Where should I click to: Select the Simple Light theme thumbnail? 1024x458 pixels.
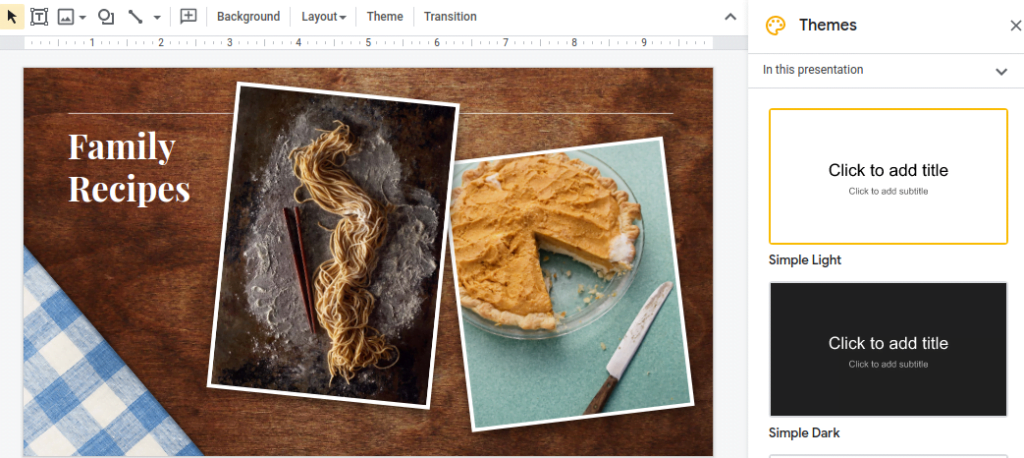[x=888, y=176]
